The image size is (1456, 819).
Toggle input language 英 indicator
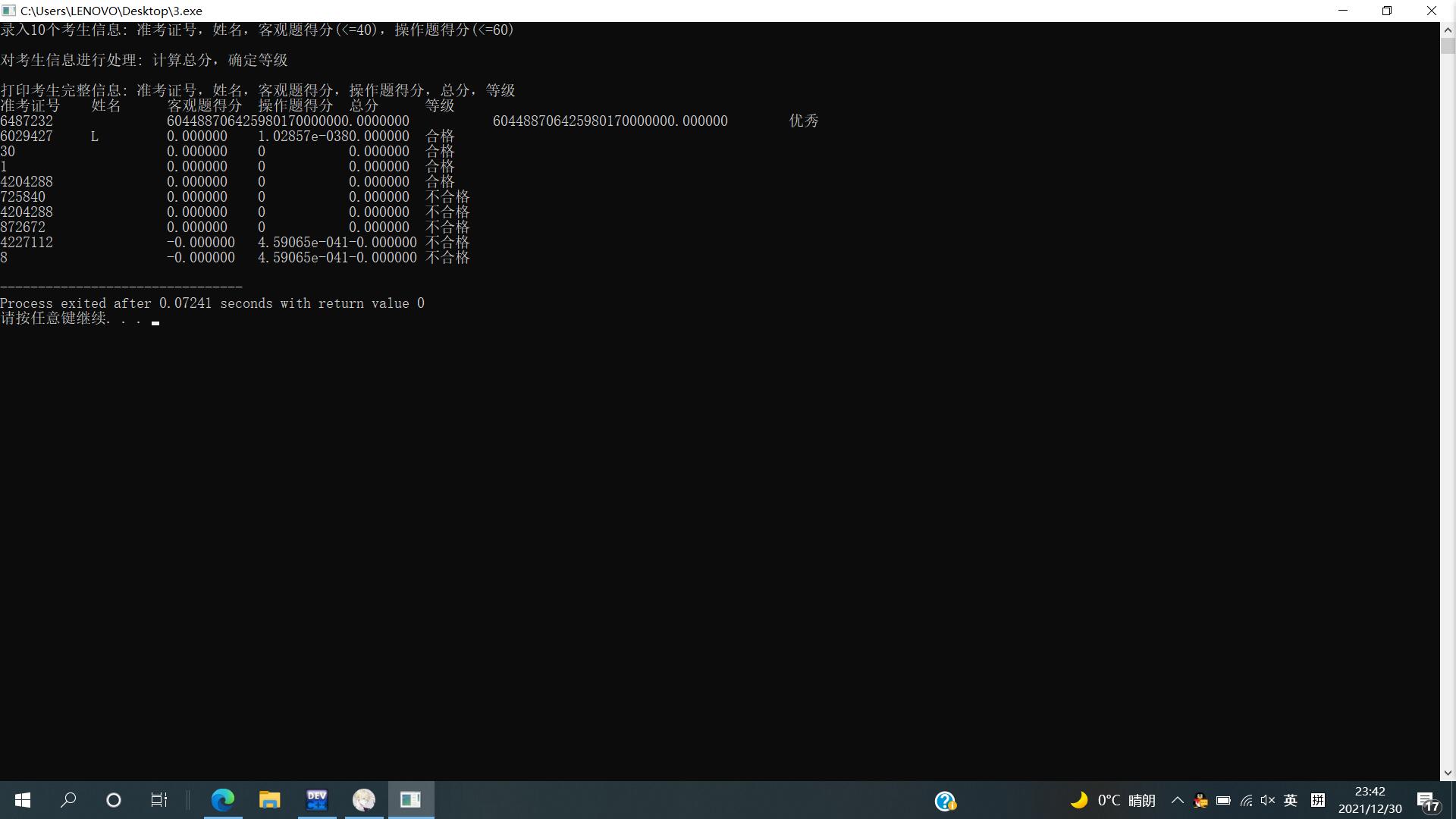click(1291, 800)
